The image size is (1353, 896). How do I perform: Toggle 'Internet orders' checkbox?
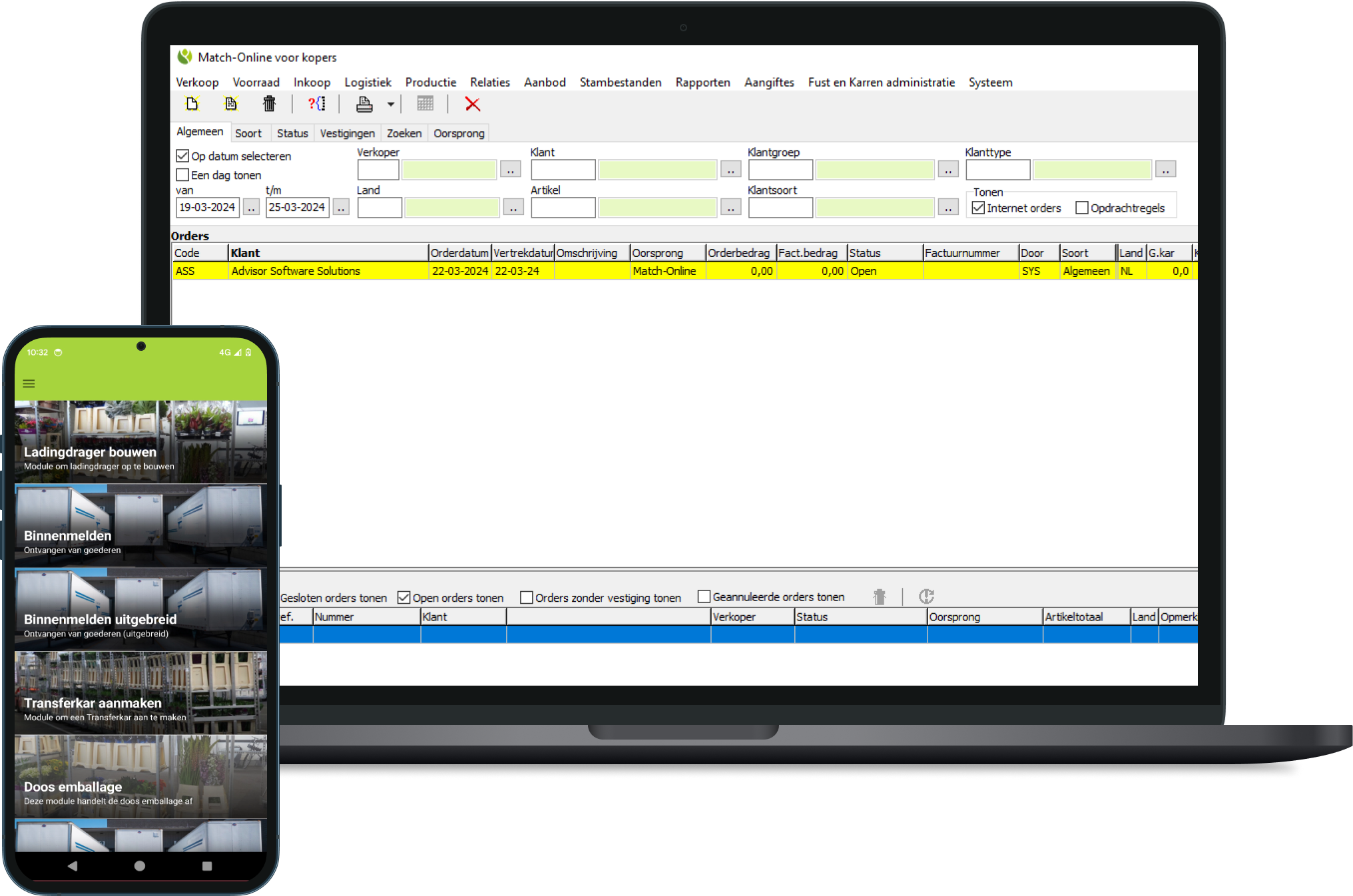coord(978,208)
